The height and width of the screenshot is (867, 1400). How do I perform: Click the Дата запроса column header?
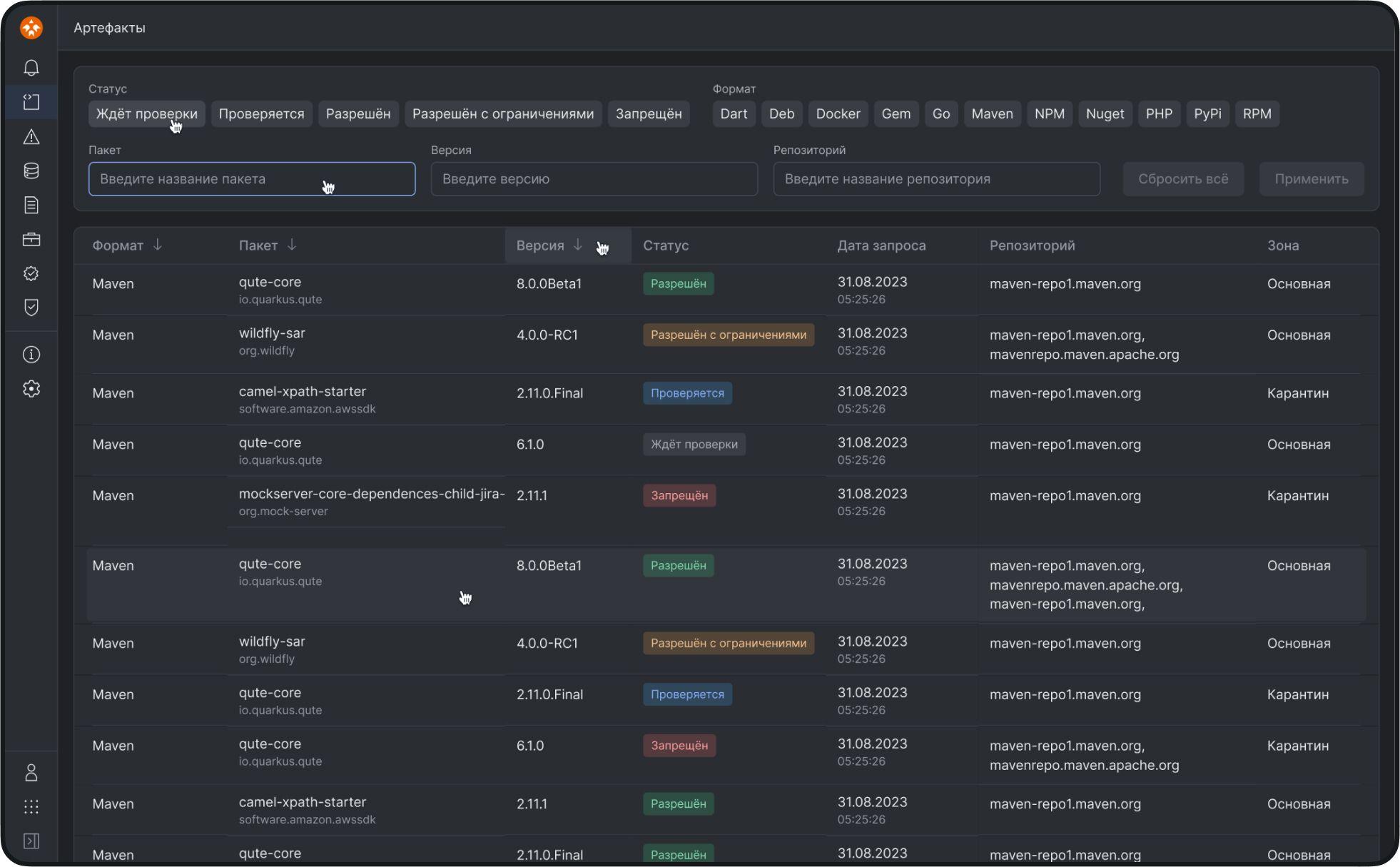click(881, 245)
